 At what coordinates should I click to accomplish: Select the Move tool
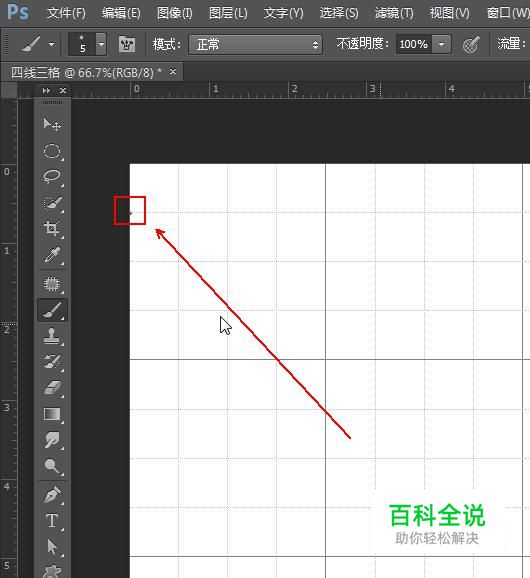52,124
